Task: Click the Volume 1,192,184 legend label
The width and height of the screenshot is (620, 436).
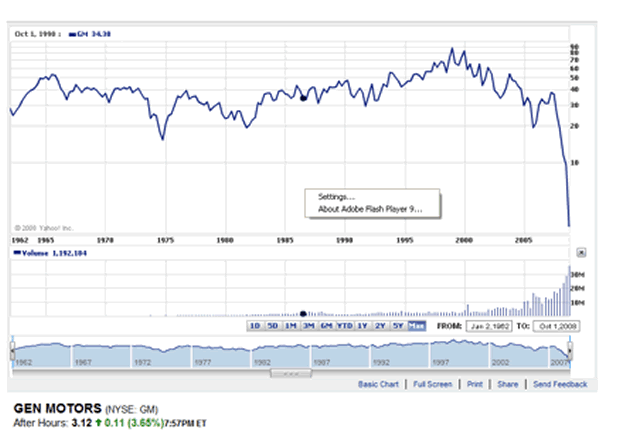Action: 50,253
